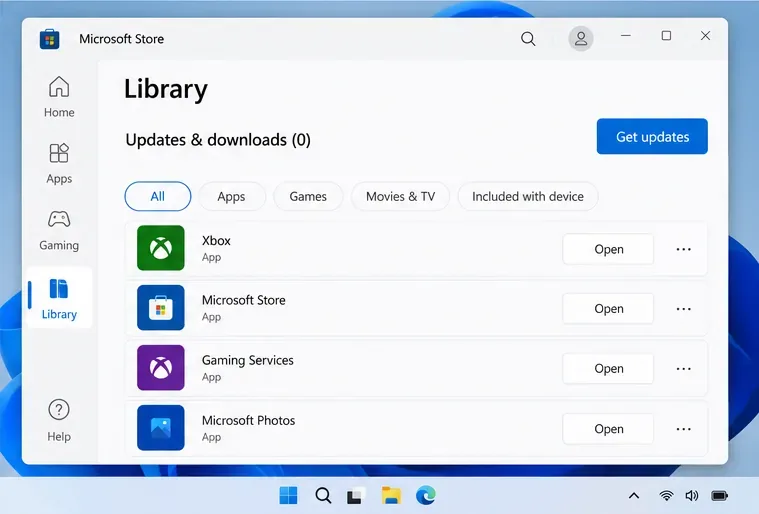Go to Home in the sidebar

coord(59,97)
